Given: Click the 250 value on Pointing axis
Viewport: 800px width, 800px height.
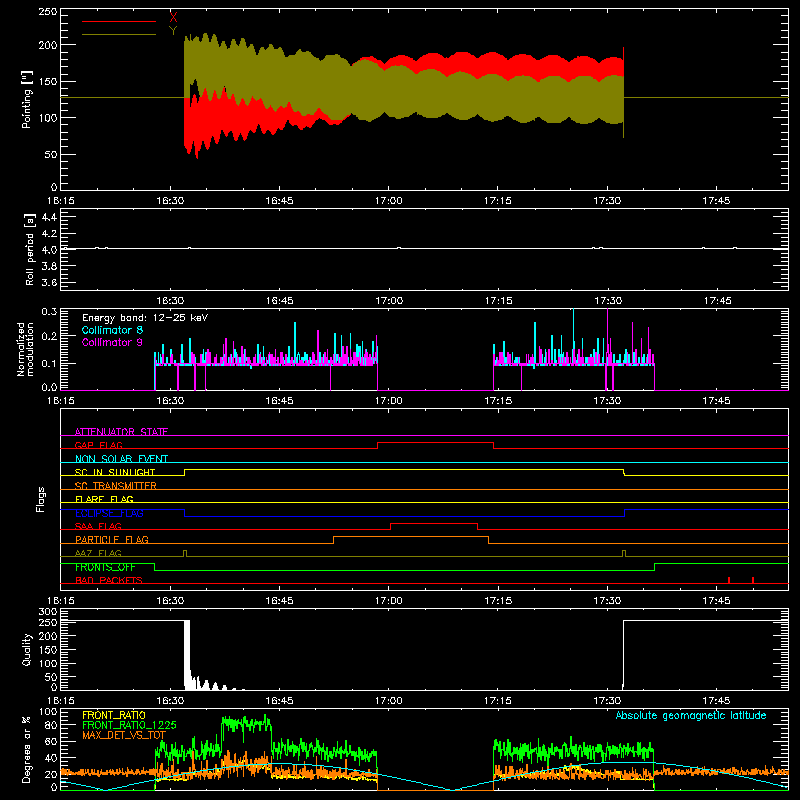Looking at the screenshot, I should (x=48, y=11).
